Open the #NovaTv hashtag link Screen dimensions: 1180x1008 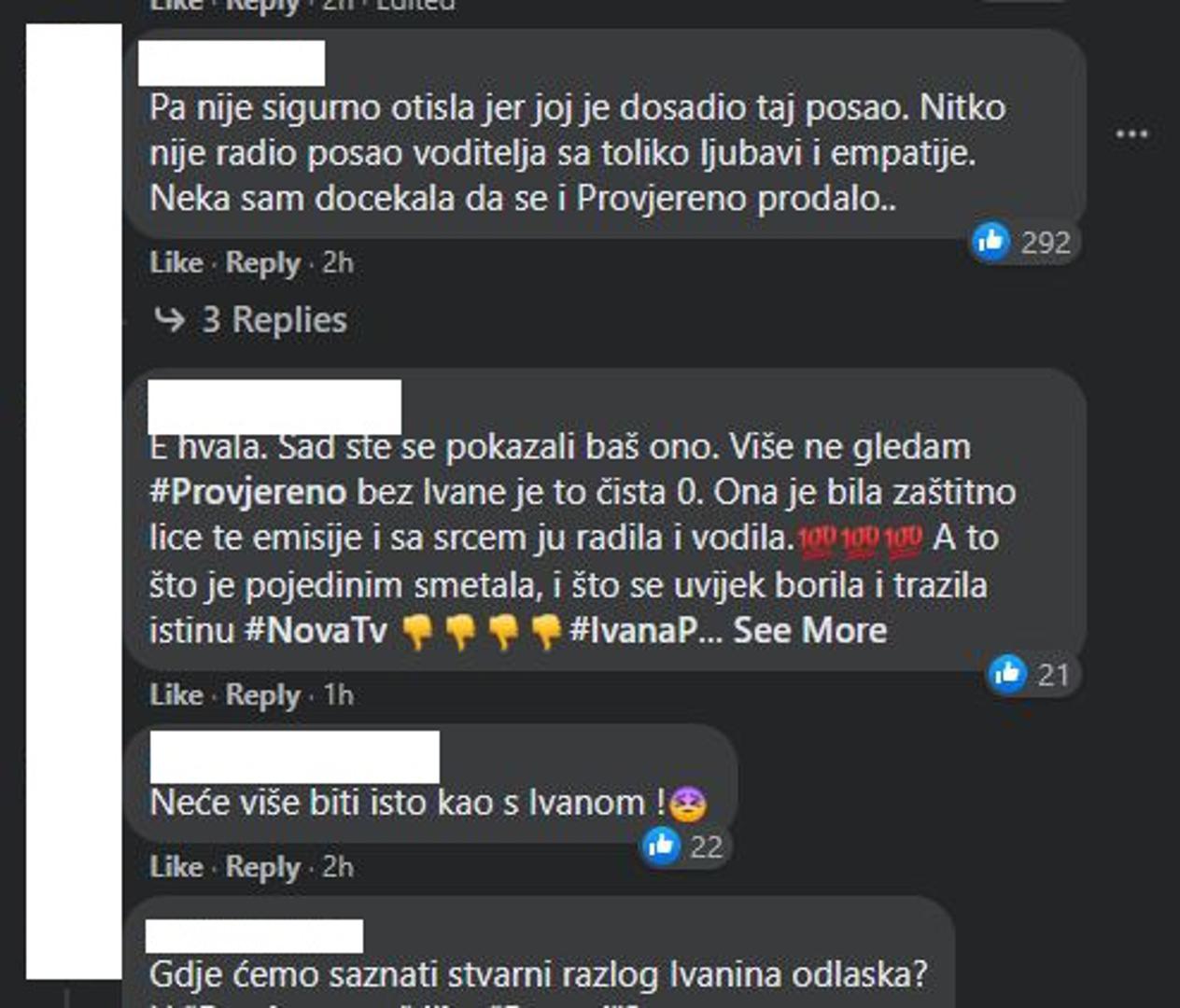pyautogui.click(x=316, y=630)
